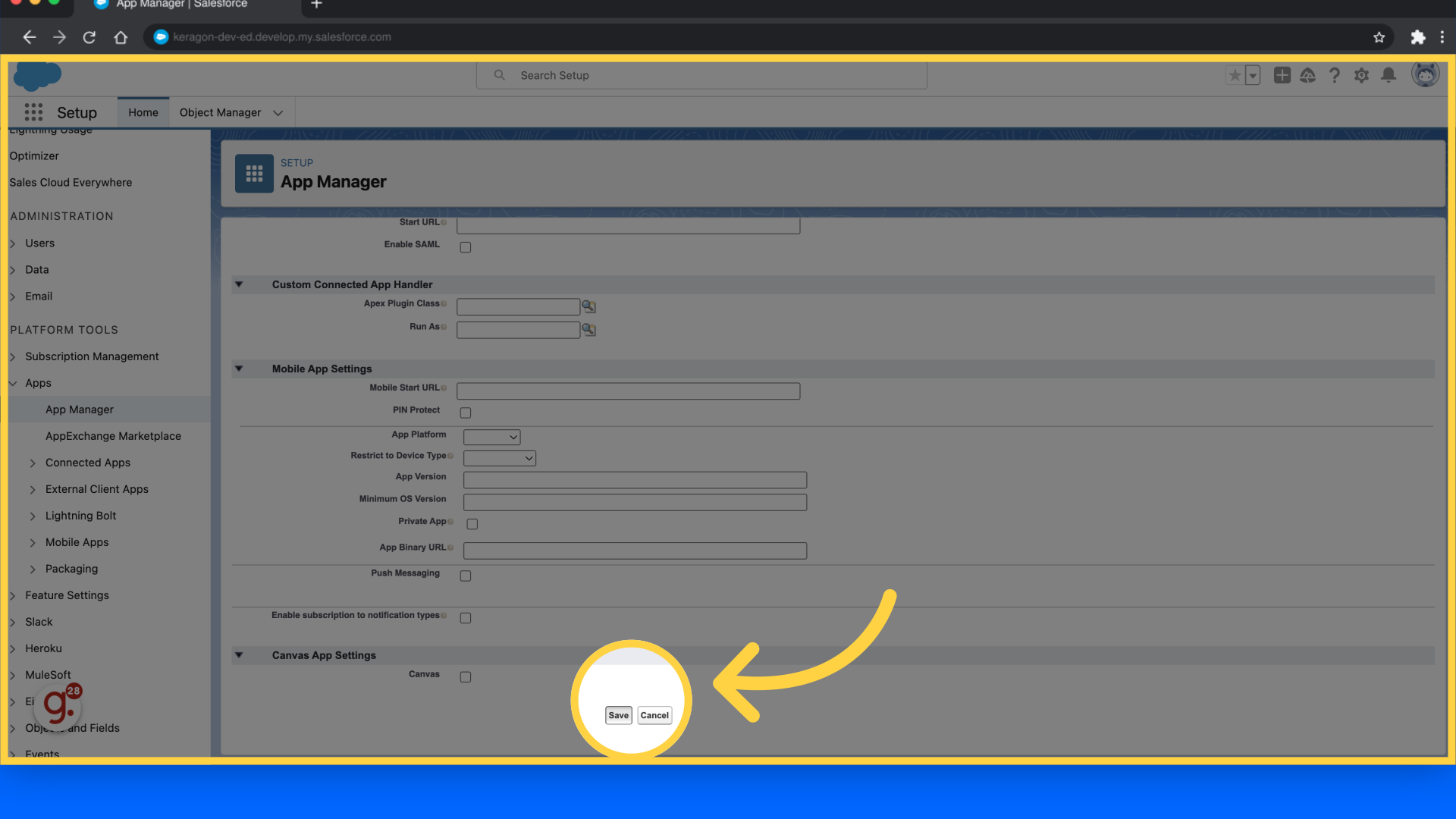Open the Object Manager dropdown chevron

coord(278,113)
